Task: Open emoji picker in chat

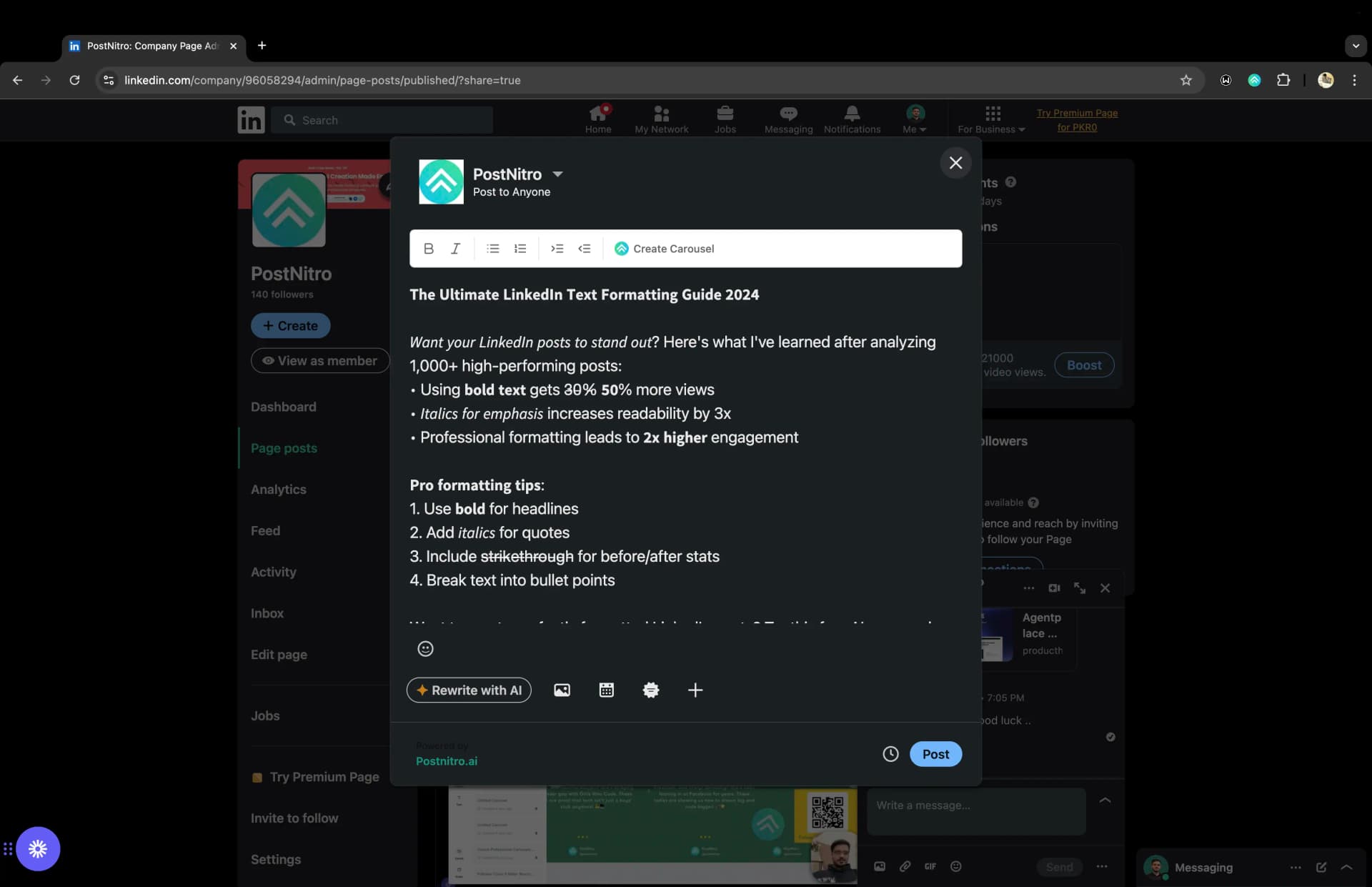Action: pos(955,866)
